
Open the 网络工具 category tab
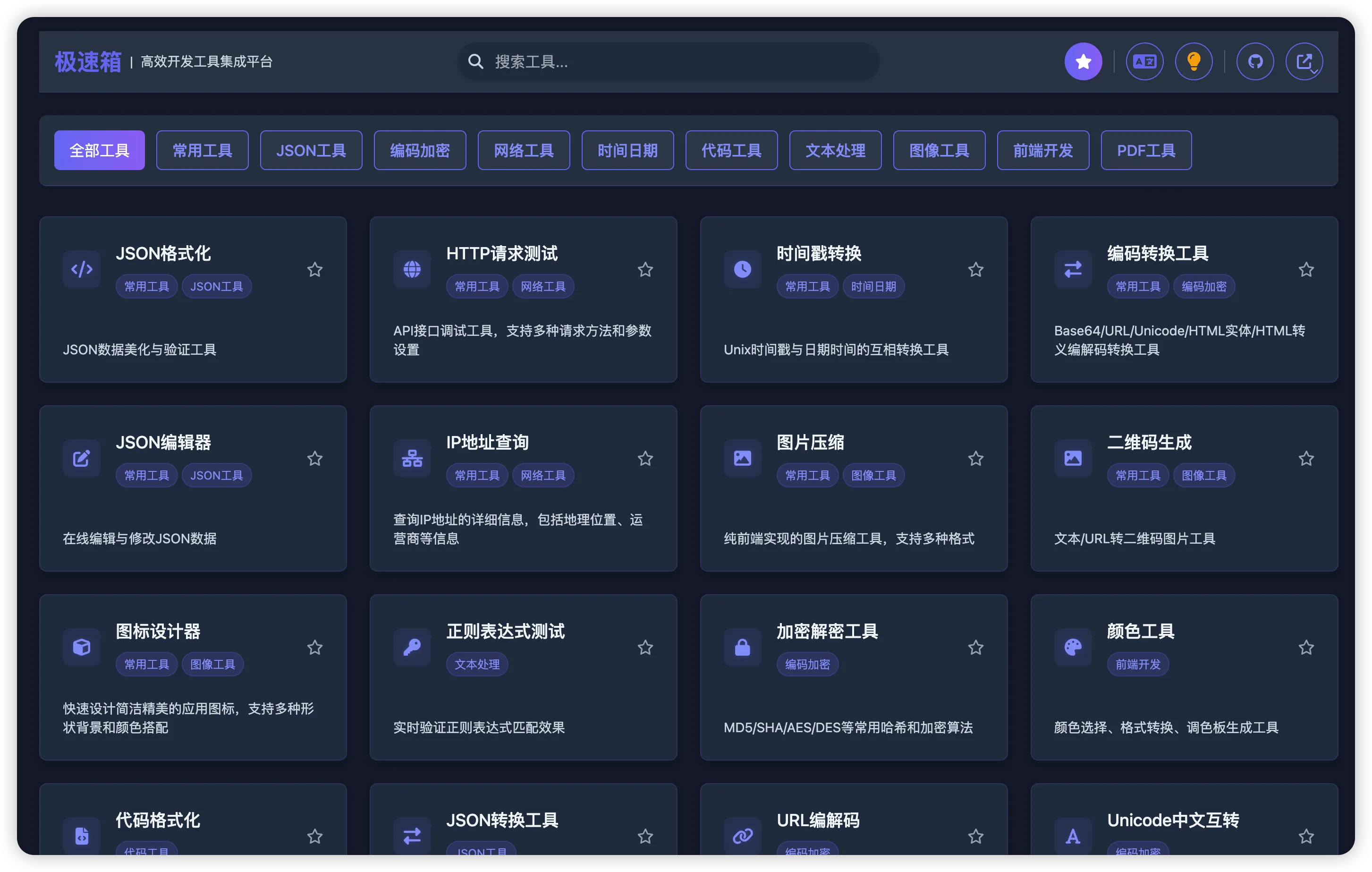(x=524, y=150)
